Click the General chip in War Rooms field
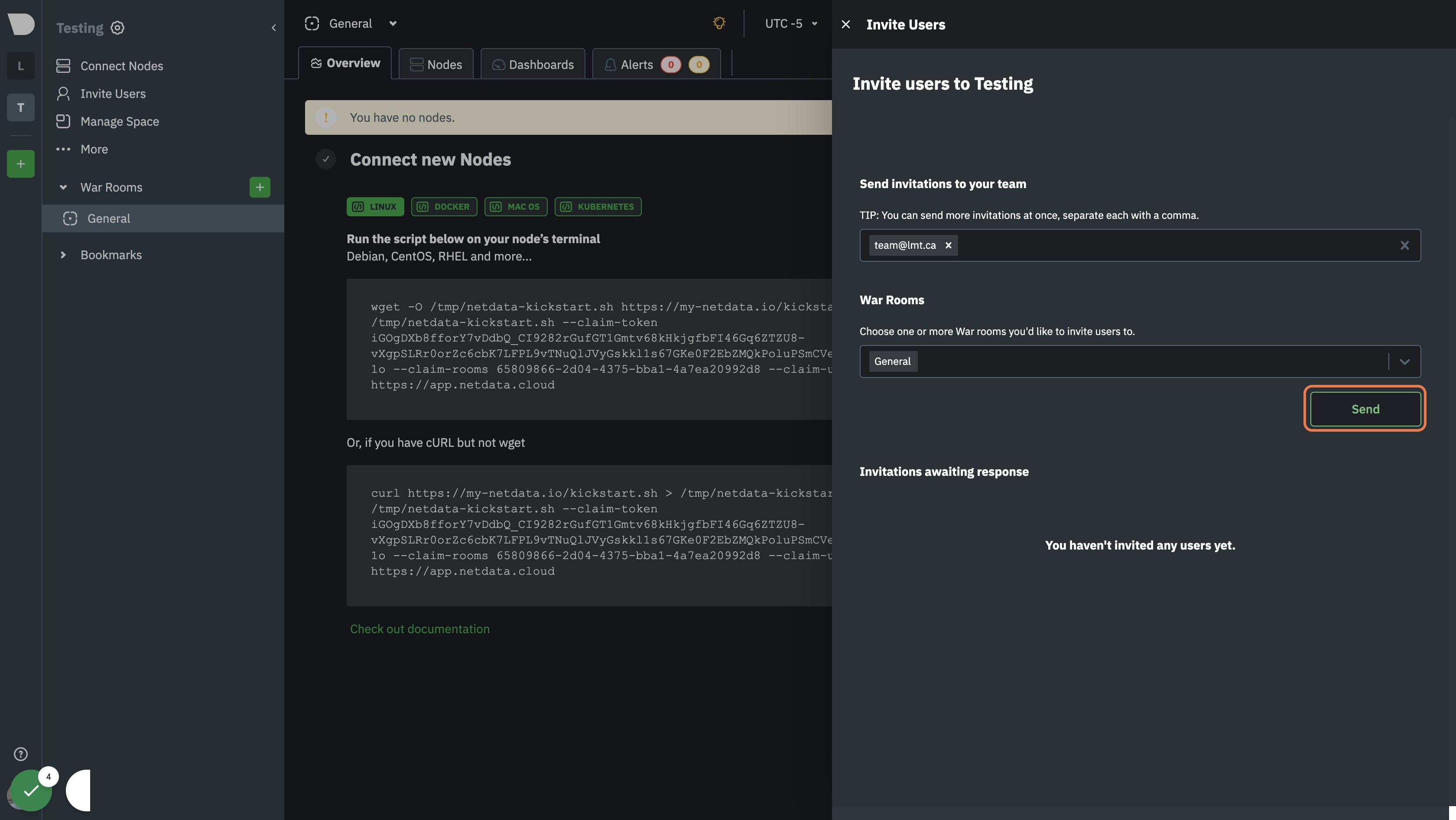Screen dimensions: 1456x820 tap(893, 362)
